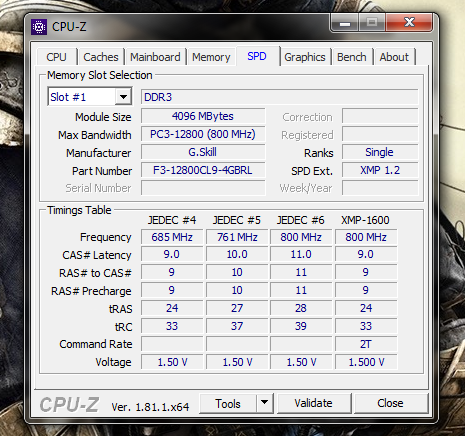Image resolution: width=465 pixels, height=436 pixels.
Task: Click the Validate button
Action: (x=313, y=403)
